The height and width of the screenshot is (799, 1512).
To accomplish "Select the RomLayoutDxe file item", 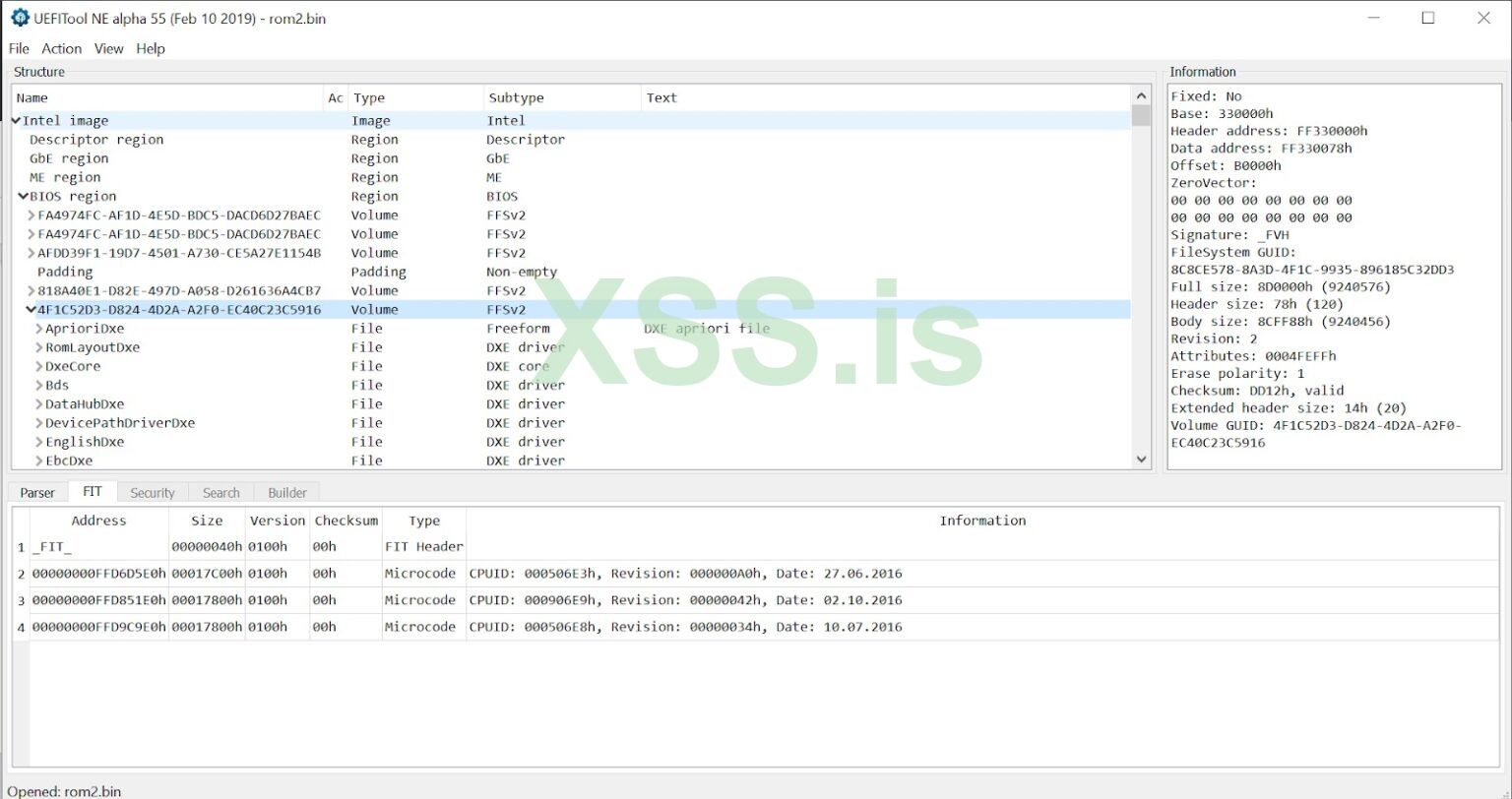I will pyautogui.click(x=93, y=347).
